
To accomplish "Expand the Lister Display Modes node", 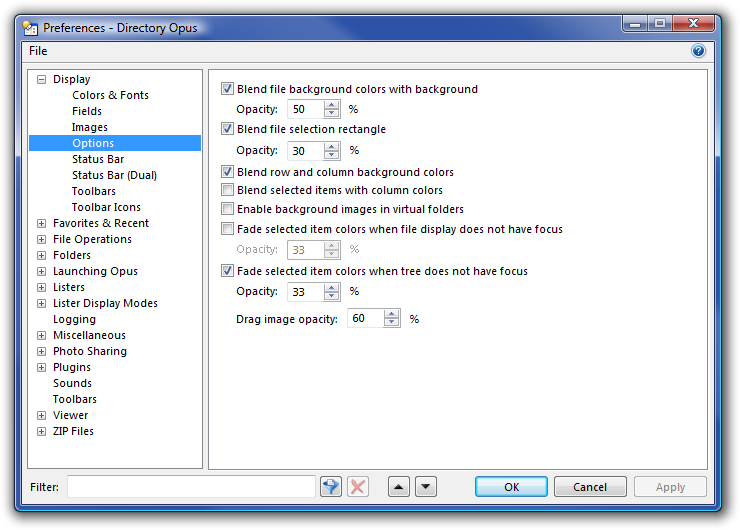I will pos(42,303).
